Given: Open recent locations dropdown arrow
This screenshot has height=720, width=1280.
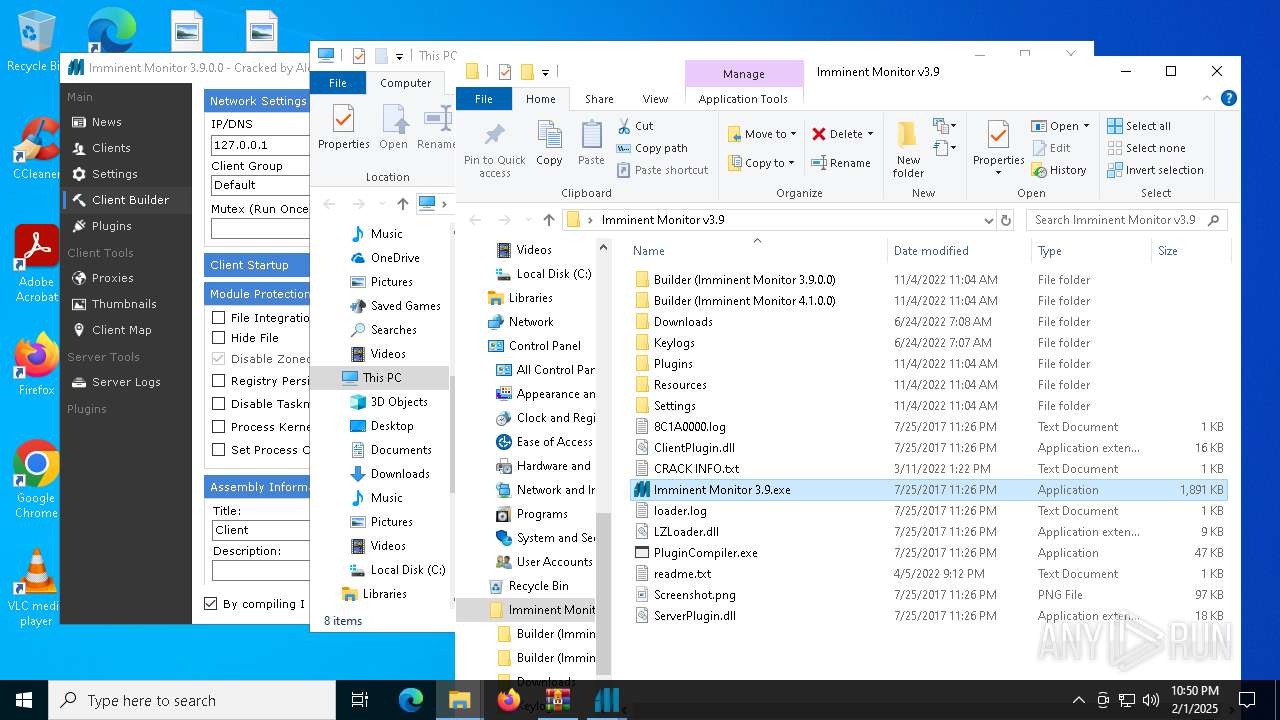Looking at the screenshot, I should coord(527,220).
